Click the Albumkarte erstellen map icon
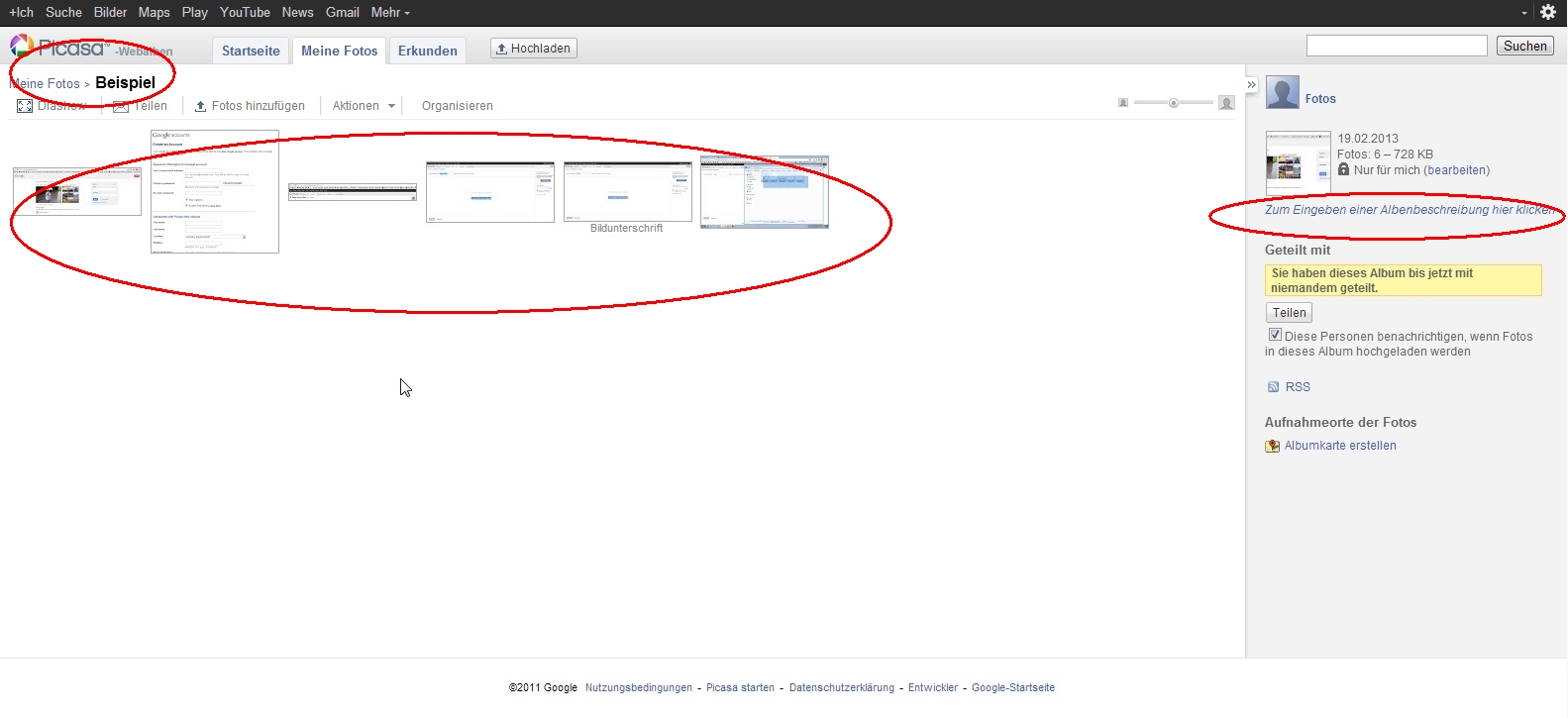Screen dimensions: 1568x718 (x=1273, y=447)
